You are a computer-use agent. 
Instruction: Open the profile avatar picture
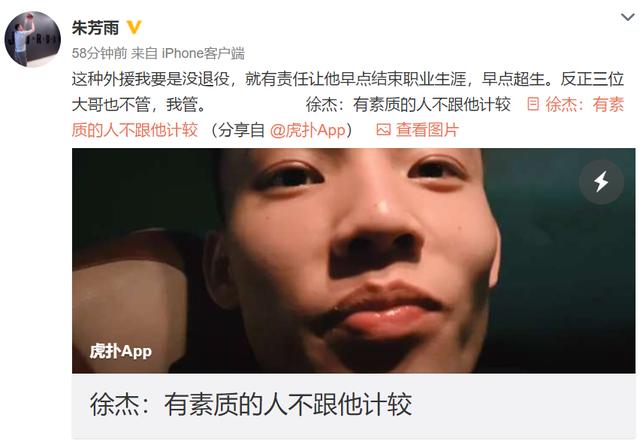33,39
